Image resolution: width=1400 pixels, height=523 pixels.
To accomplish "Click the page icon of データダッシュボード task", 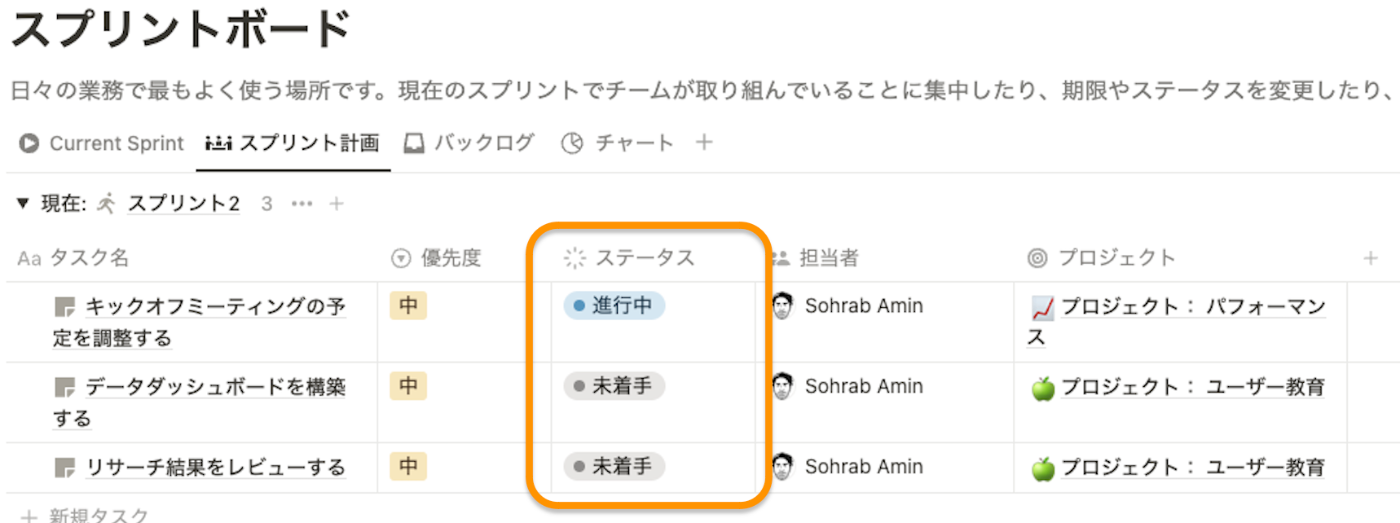I will (x=65, y=387).
